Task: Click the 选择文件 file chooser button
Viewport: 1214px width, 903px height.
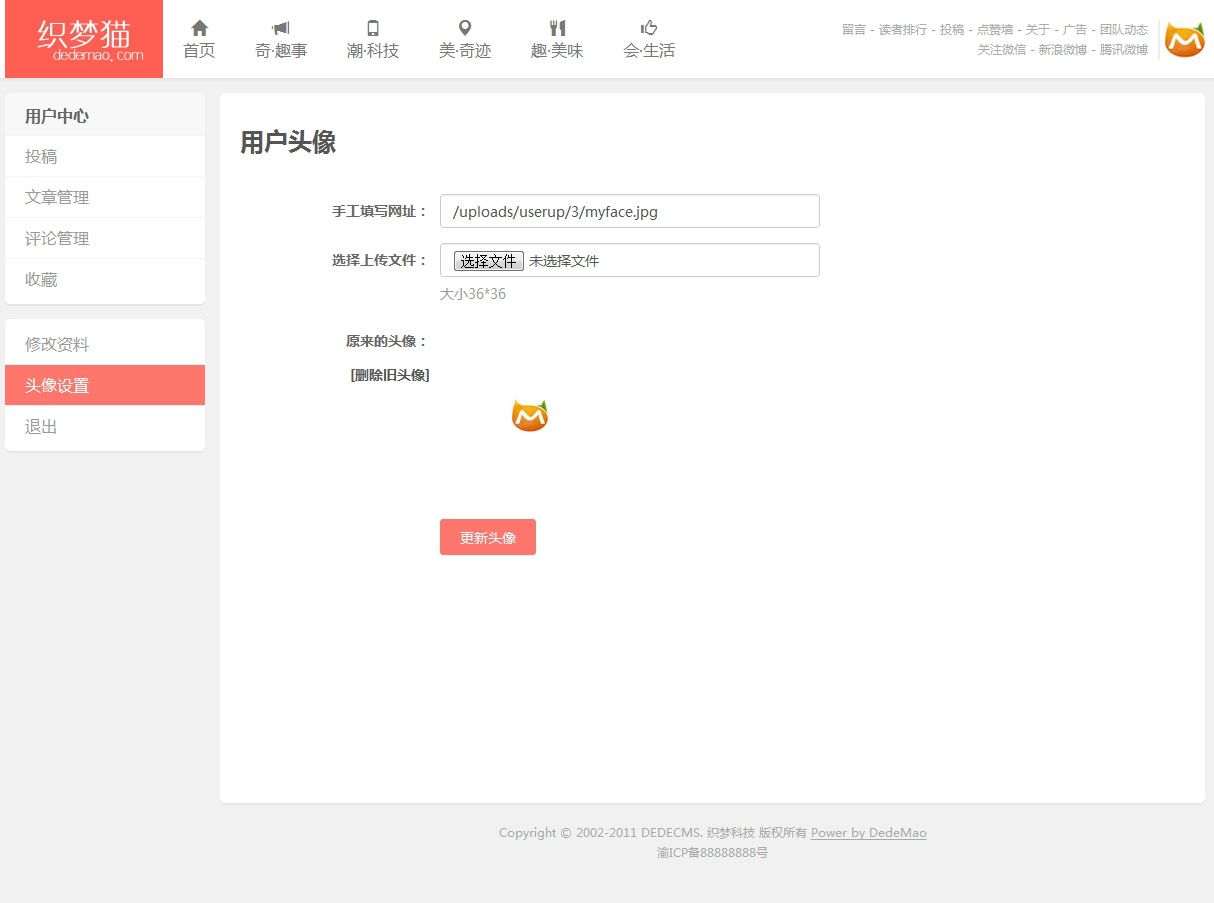Action: point(488,261)
